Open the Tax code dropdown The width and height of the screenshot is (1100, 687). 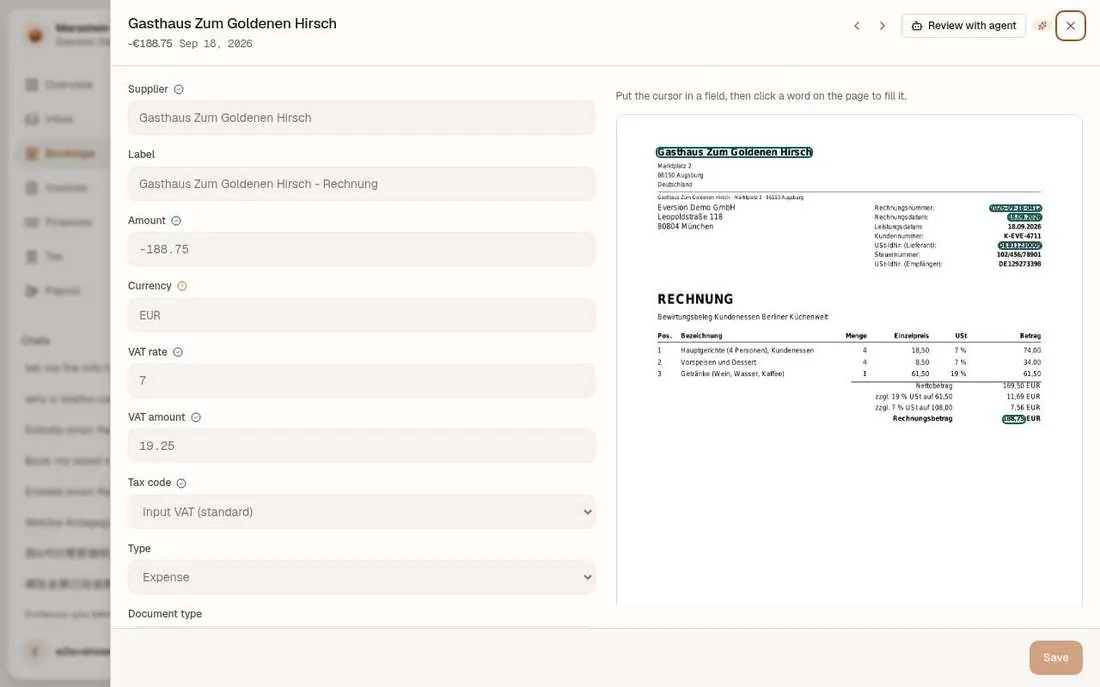[361, 512]
